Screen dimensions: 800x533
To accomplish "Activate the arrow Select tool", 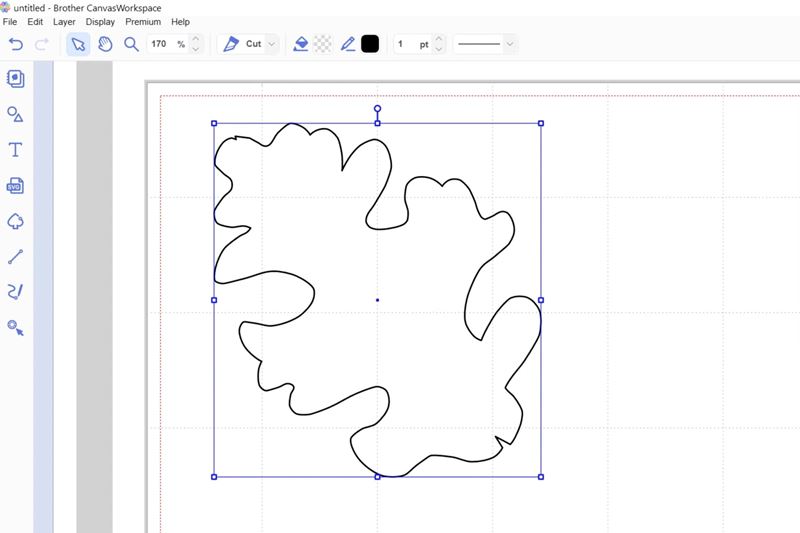I will coord(77,44).
